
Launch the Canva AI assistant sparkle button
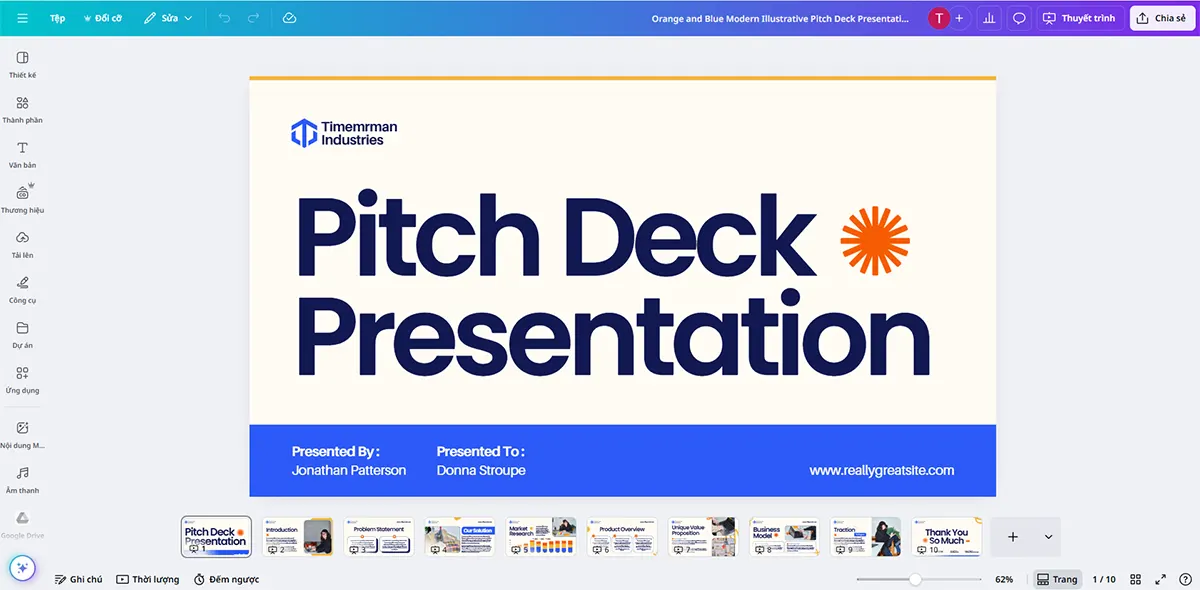22,568
